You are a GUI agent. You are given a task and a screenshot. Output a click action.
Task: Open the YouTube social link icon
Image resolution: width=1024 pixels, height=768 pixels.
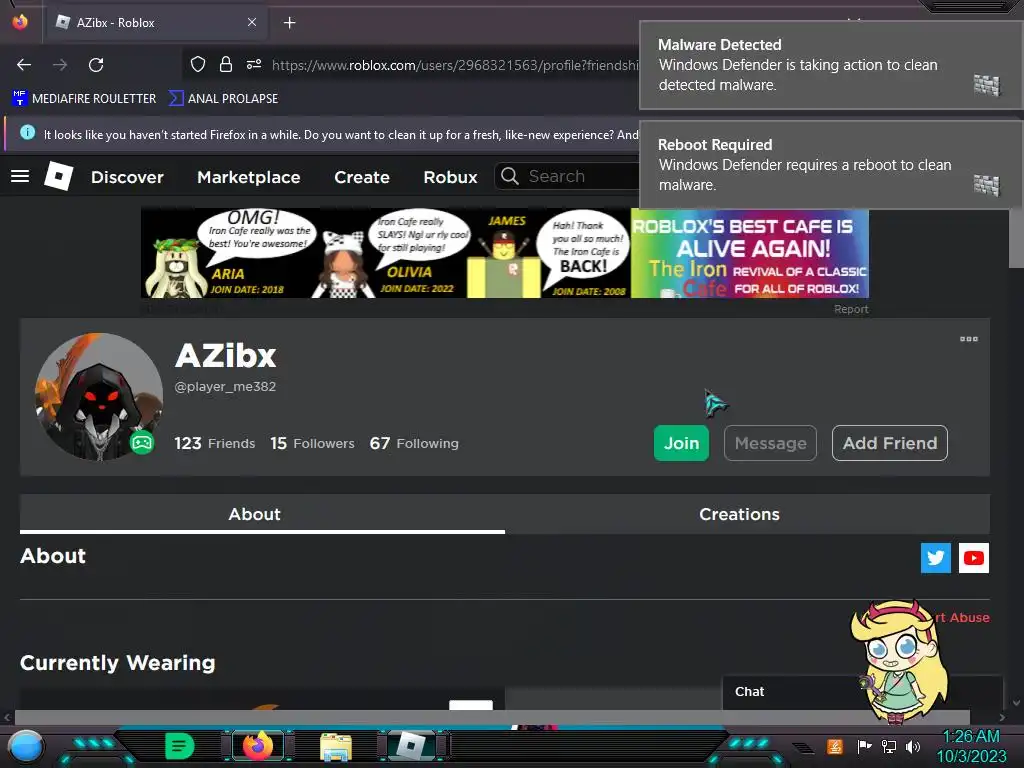click(x=974, y=558)
